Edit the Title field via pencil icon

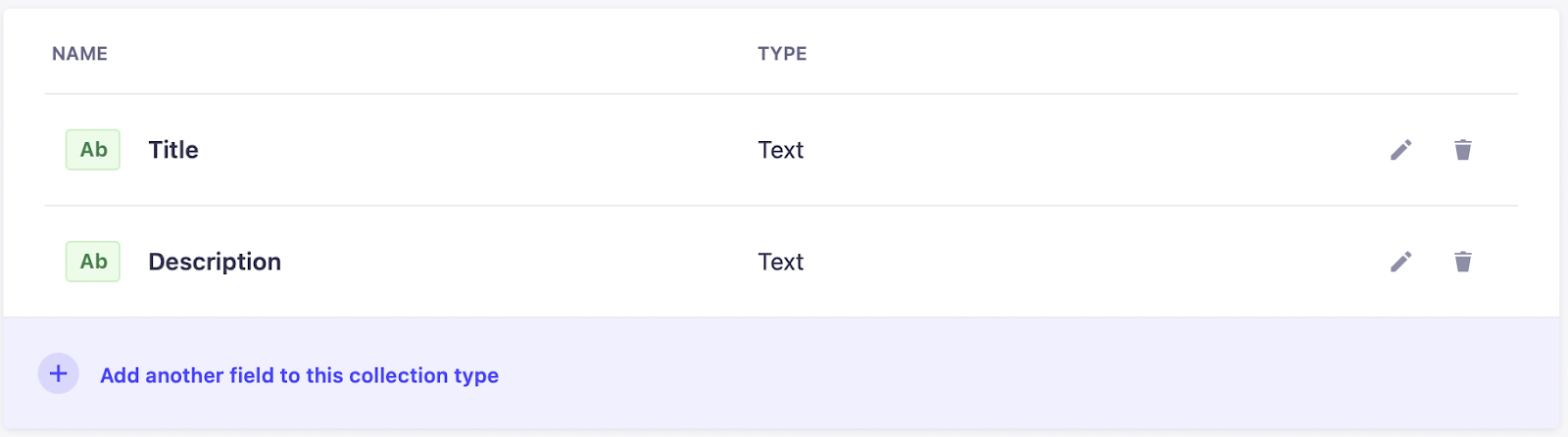(x=1400, y=150)
